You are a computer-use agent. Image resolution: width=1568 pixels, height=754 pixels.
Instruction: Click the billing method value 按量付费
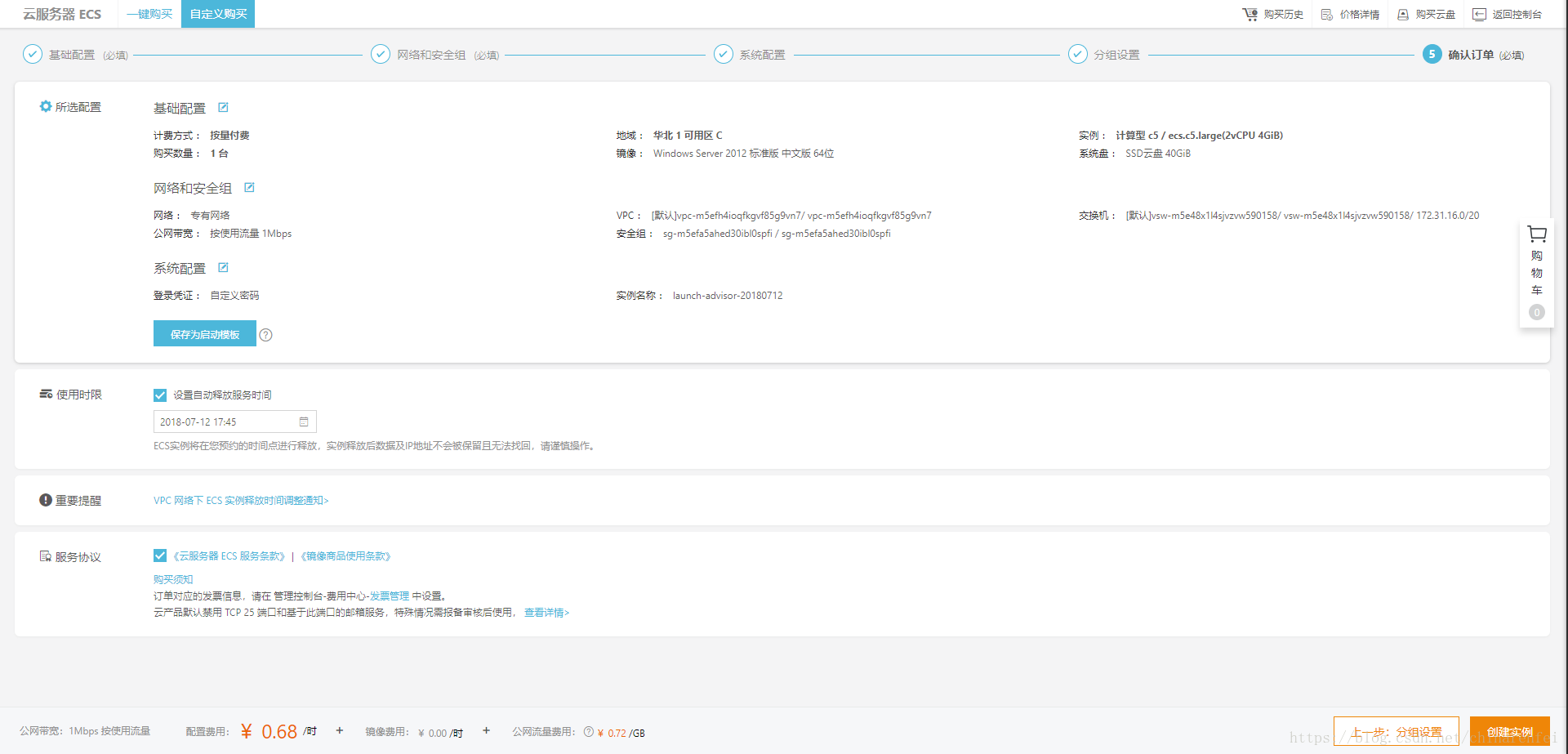point(229,136)
